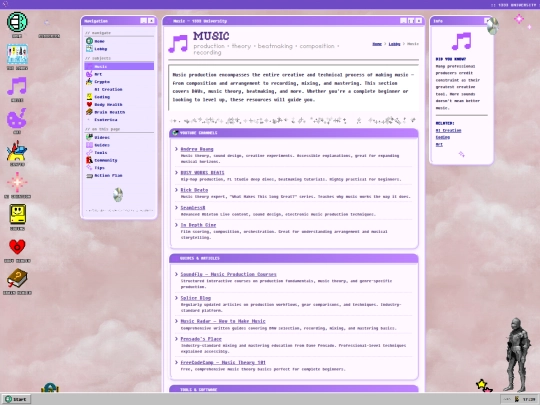Click the Home breadcrumb link
The height and width of the screenshot is (405, 540).
point(377,44)
